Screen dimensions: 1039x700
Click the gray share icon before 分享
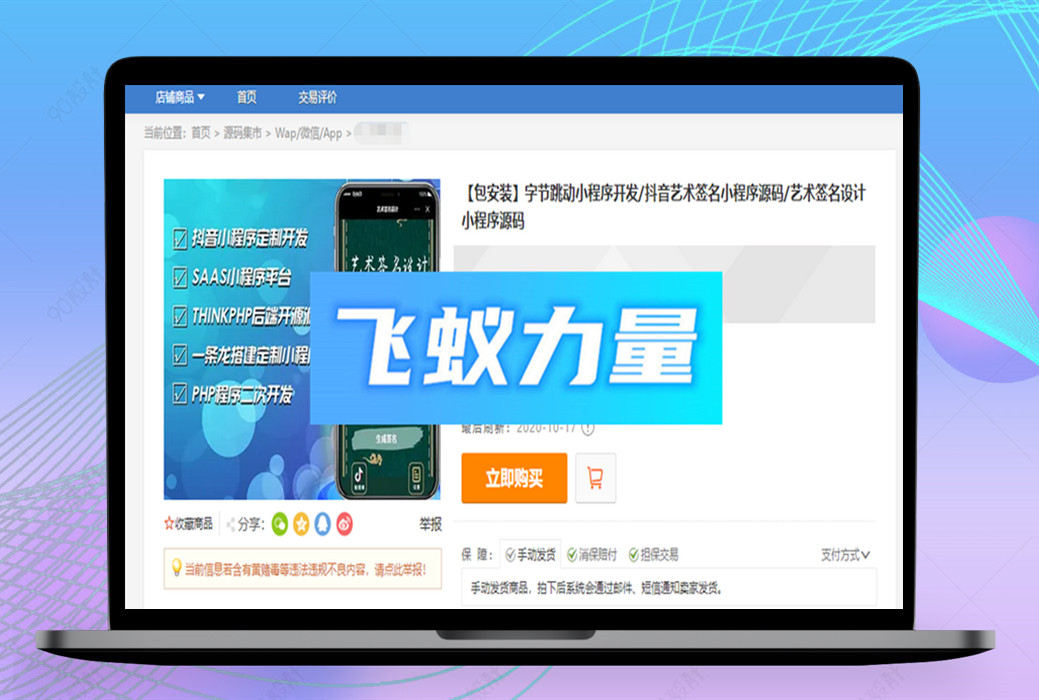point(230,523)
